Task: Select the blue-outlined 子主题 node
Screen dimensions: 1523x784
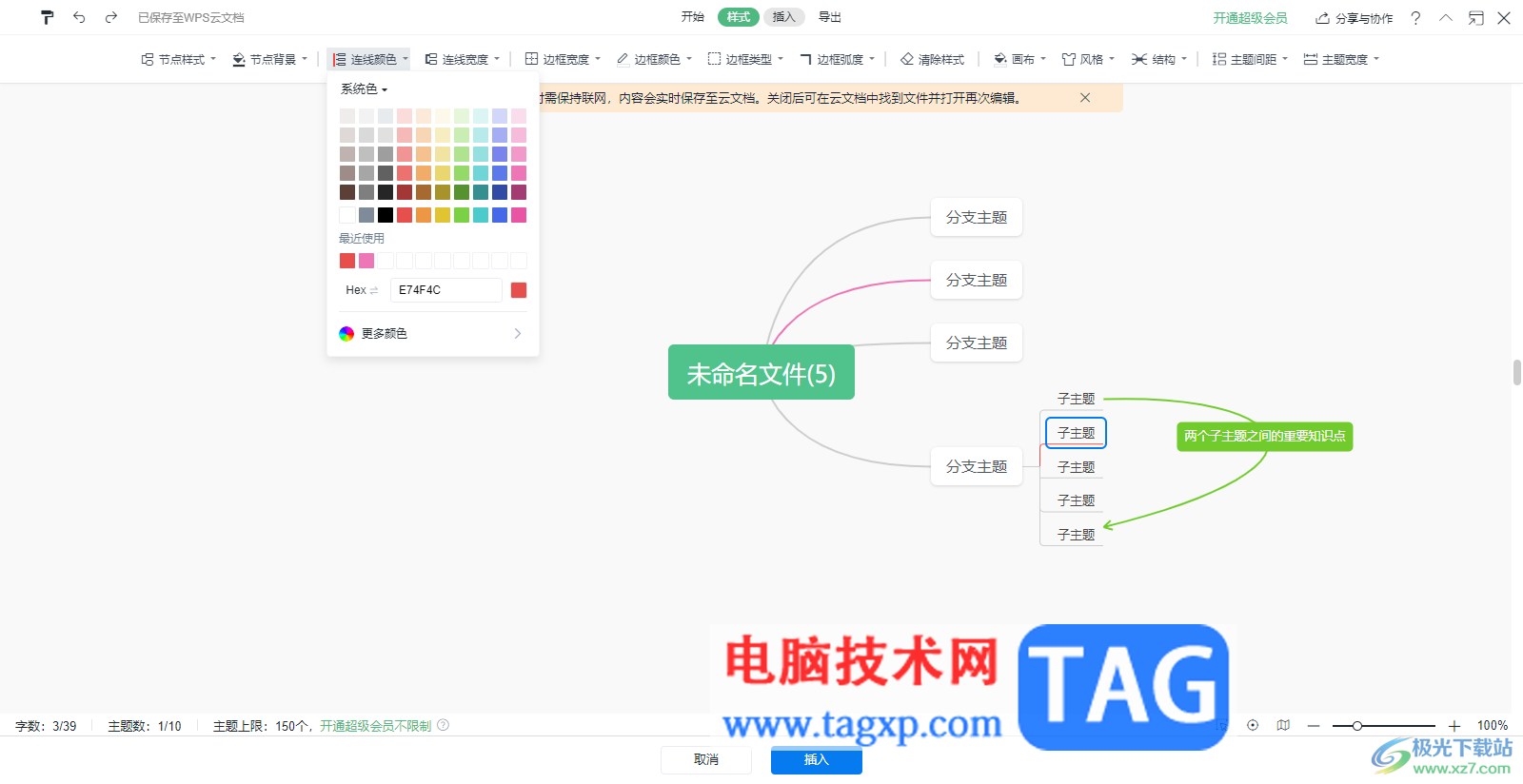Action: pos(1076,433)
